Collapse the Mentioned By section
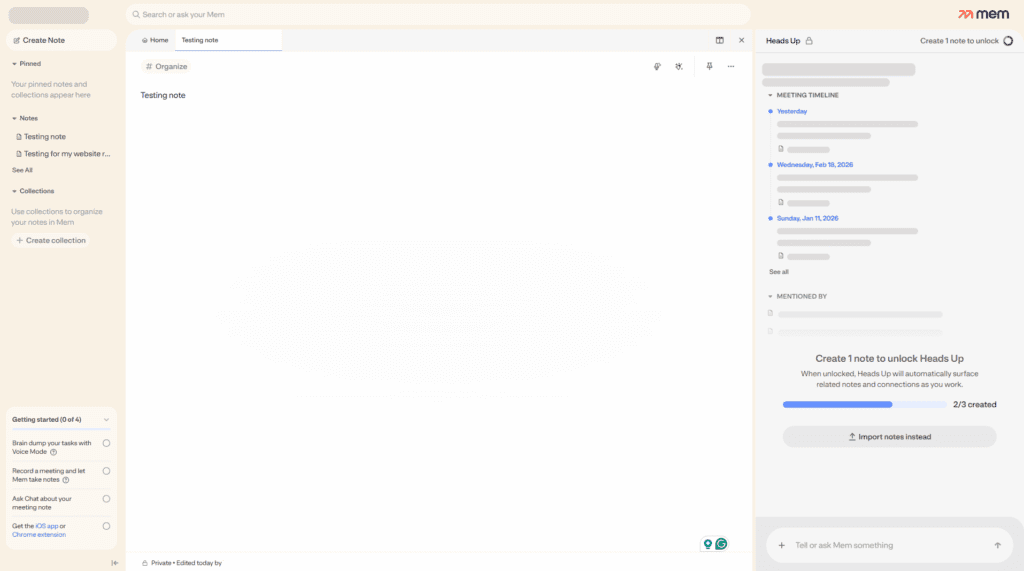This screenshot has width=1024, height=571. [771, 297]
